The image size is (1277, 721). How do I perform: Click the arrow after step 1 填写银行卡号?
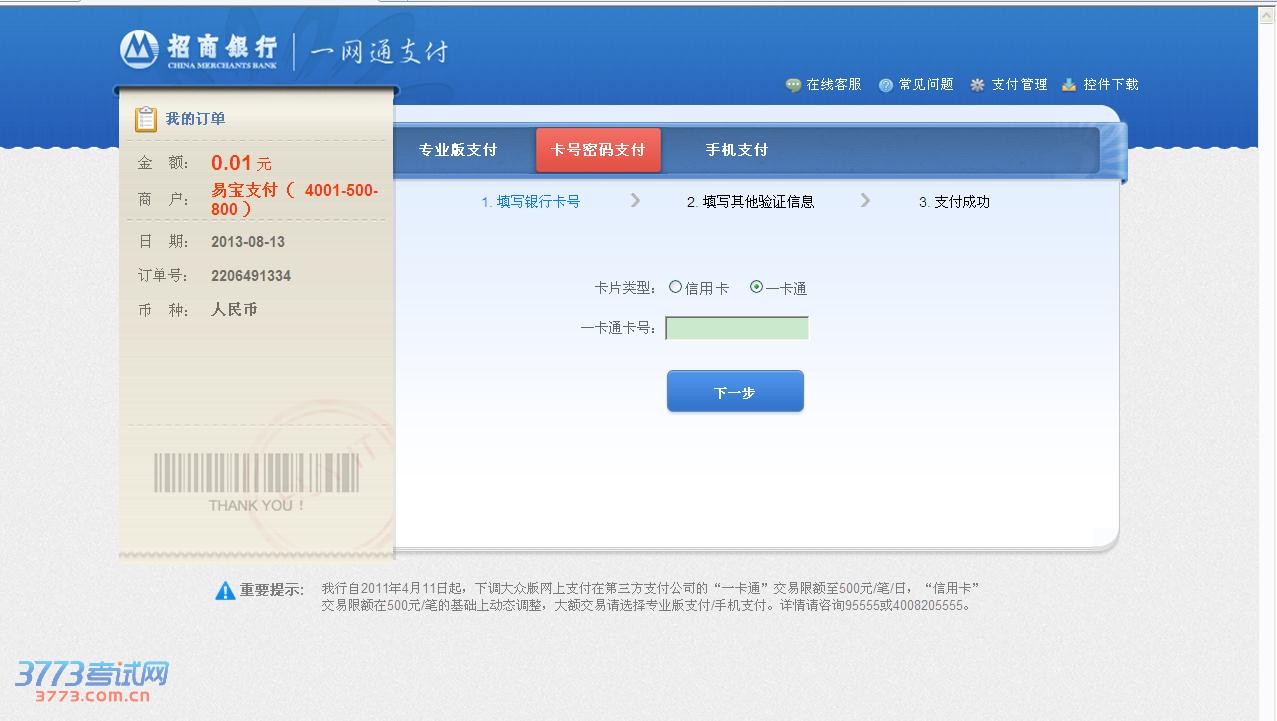point(635,201)
